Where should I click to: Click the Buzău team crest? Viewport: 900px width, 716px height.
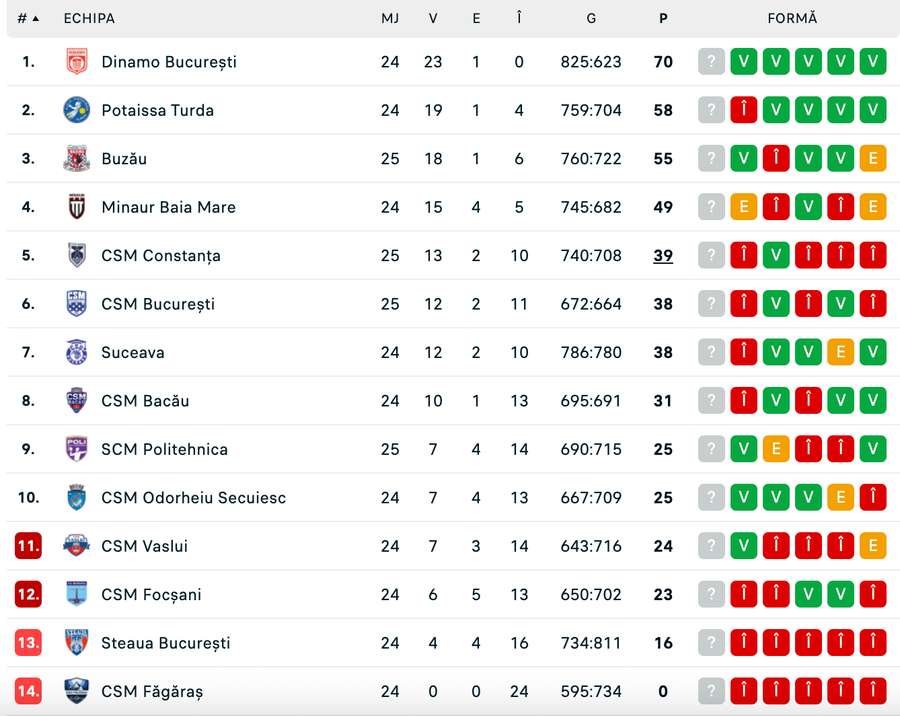tap(76, 158)
